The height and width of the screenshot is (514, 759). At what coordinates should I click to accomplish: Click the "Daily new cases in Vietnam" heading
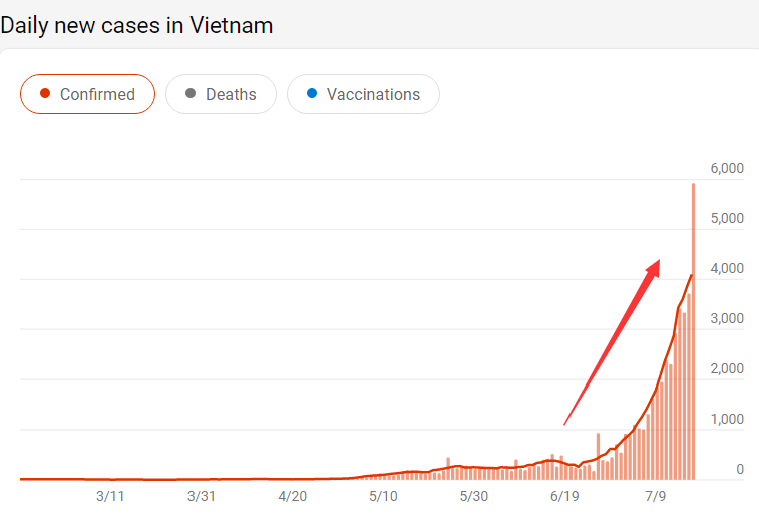tap(137, 25)
